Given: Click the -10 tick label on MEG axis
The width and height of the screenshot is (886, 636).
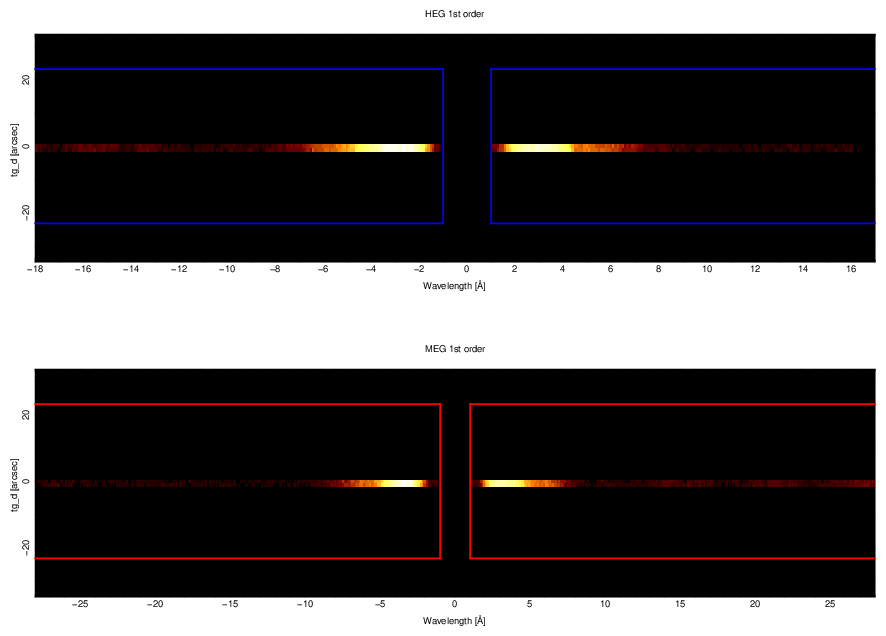Looking at the screenshot, I should [x=305, y=604].
